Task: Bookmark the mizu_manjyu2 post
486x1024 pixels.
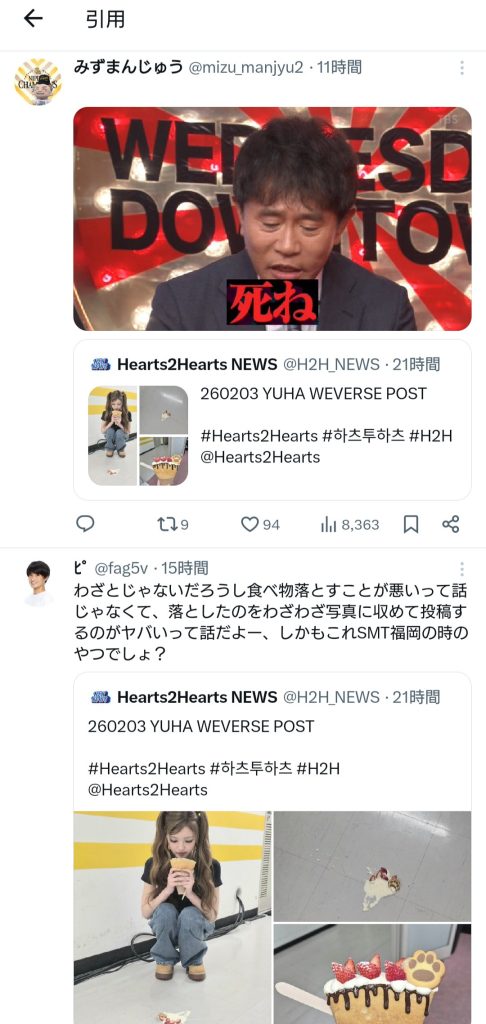Action: [x=411, y=524]
